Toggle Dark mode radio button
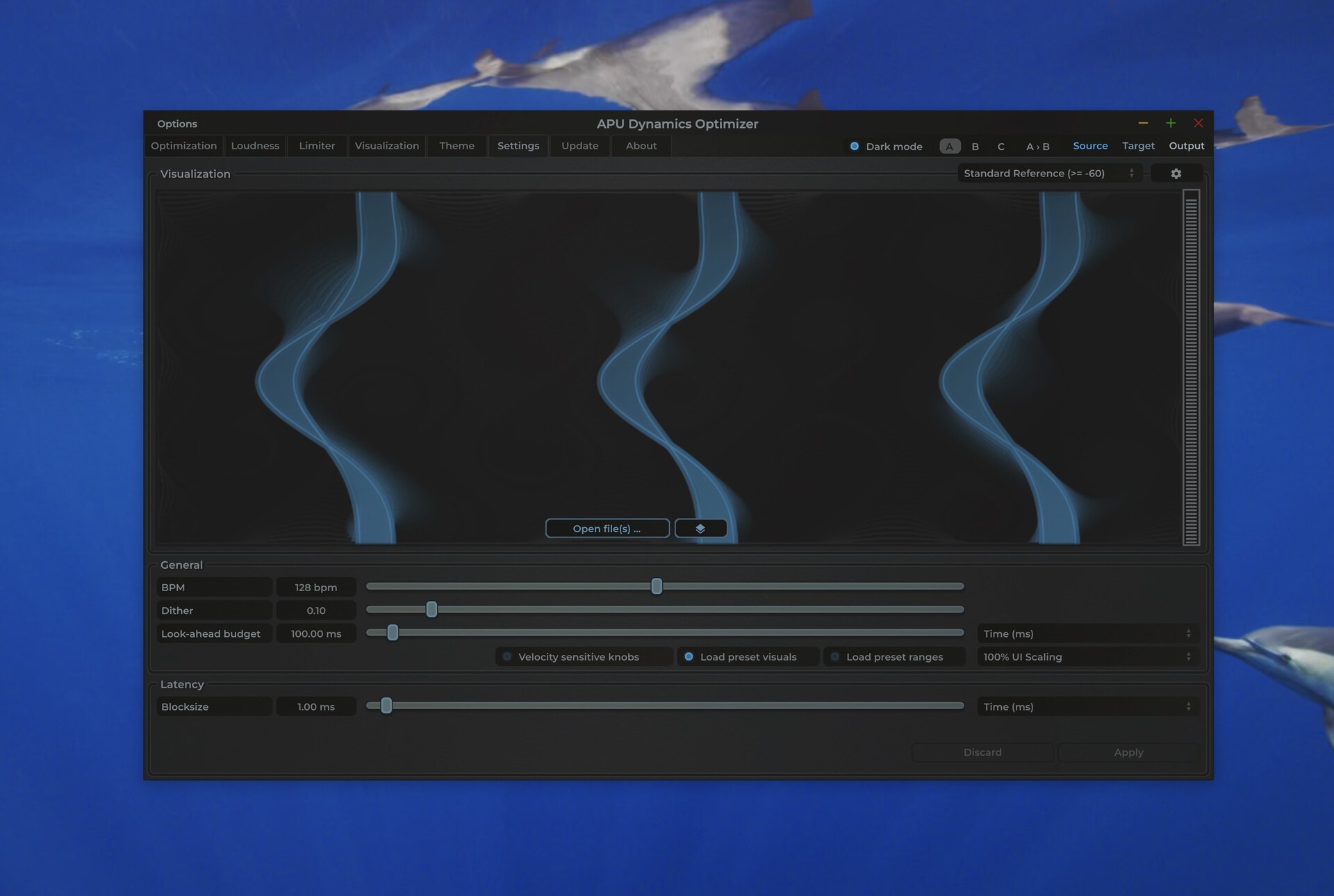The width and height of the screenshot is (1334, 896). [x=855, y=146]
